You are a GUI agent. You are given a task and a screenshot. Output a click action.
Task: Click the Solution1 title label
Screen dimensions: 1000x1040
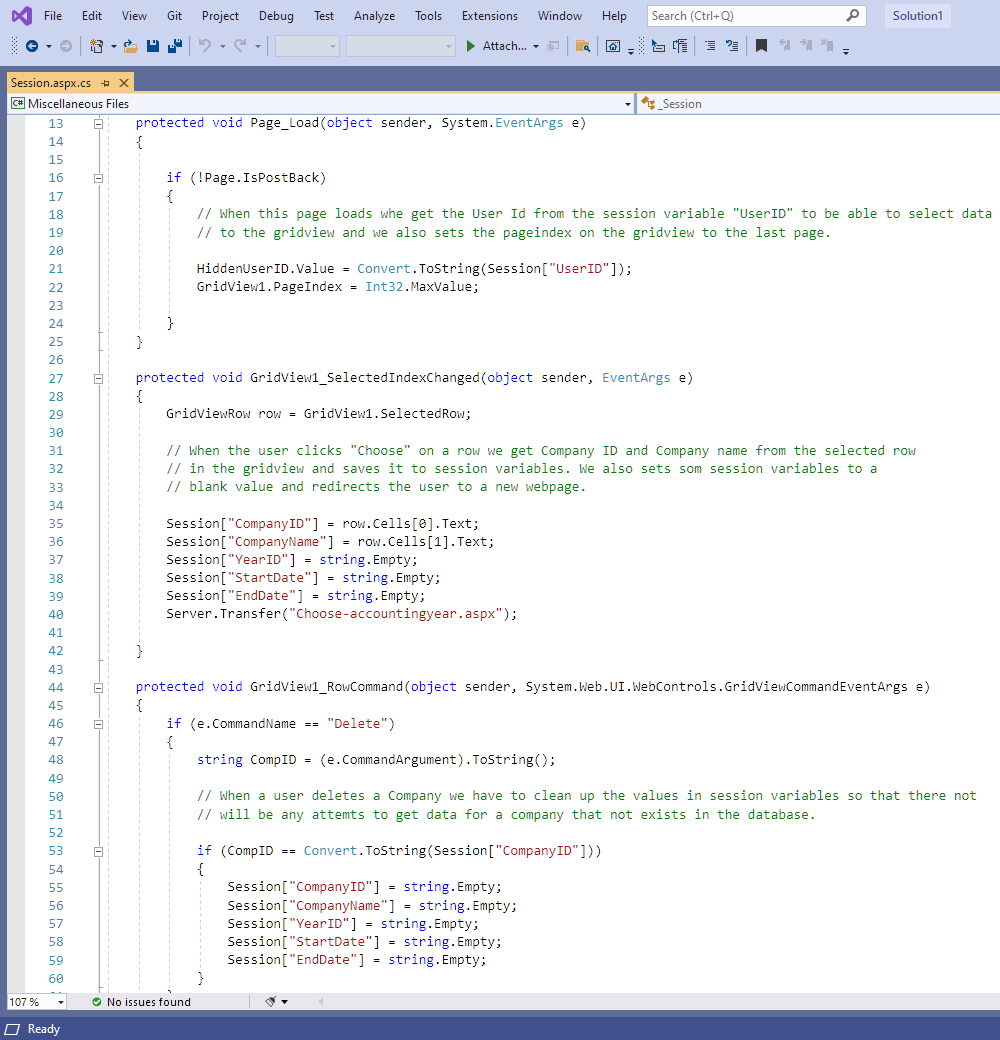pyautogui.click(x=917, y=15)
